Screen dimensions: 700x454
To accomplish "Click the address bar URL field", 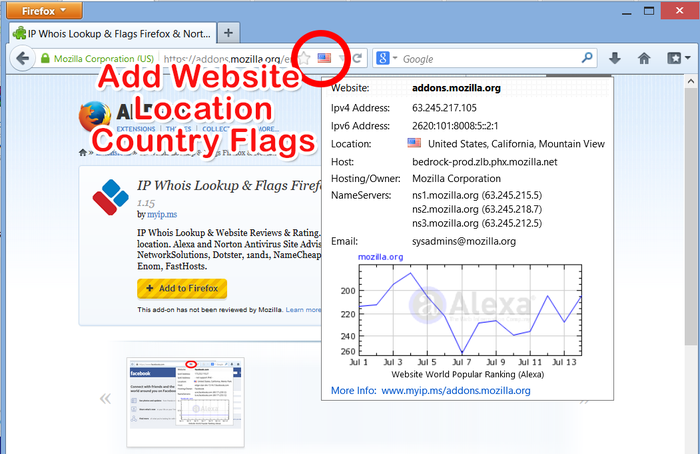I will [x=228, y=59].
